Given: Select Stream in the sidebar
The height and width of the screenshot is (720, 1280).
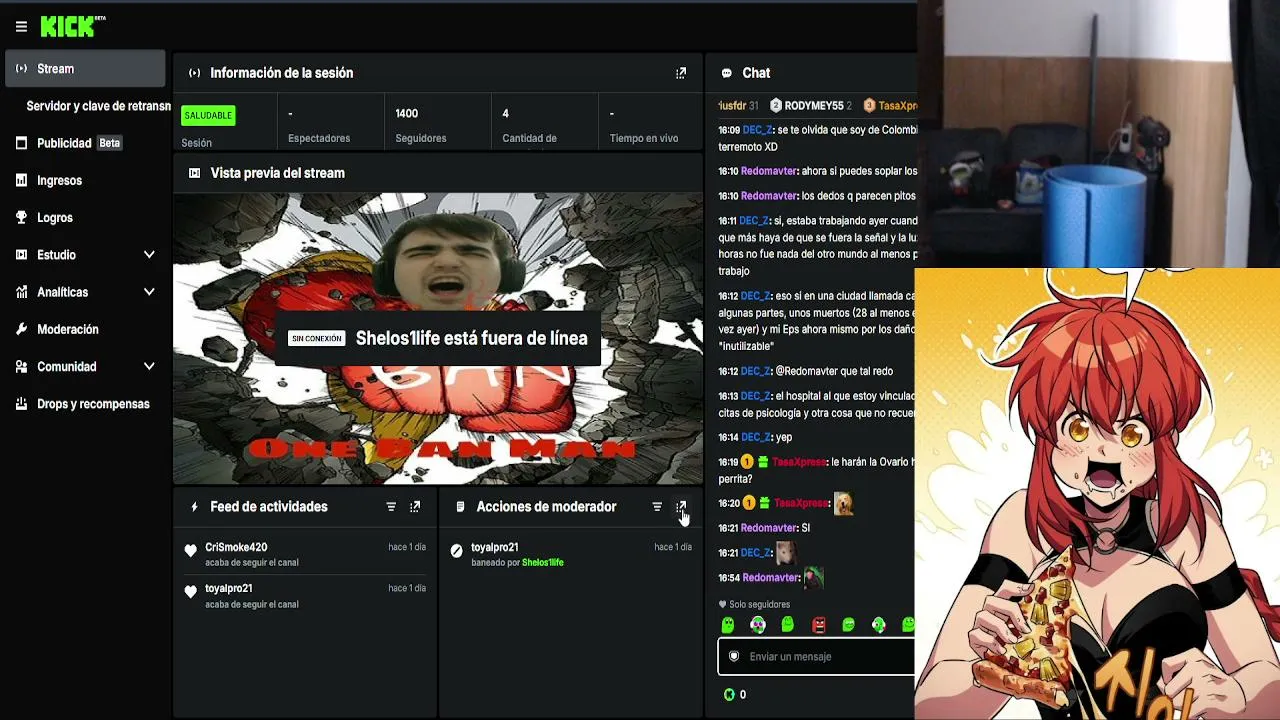Looking at the screenshot, I should click(x=85, y=69).
